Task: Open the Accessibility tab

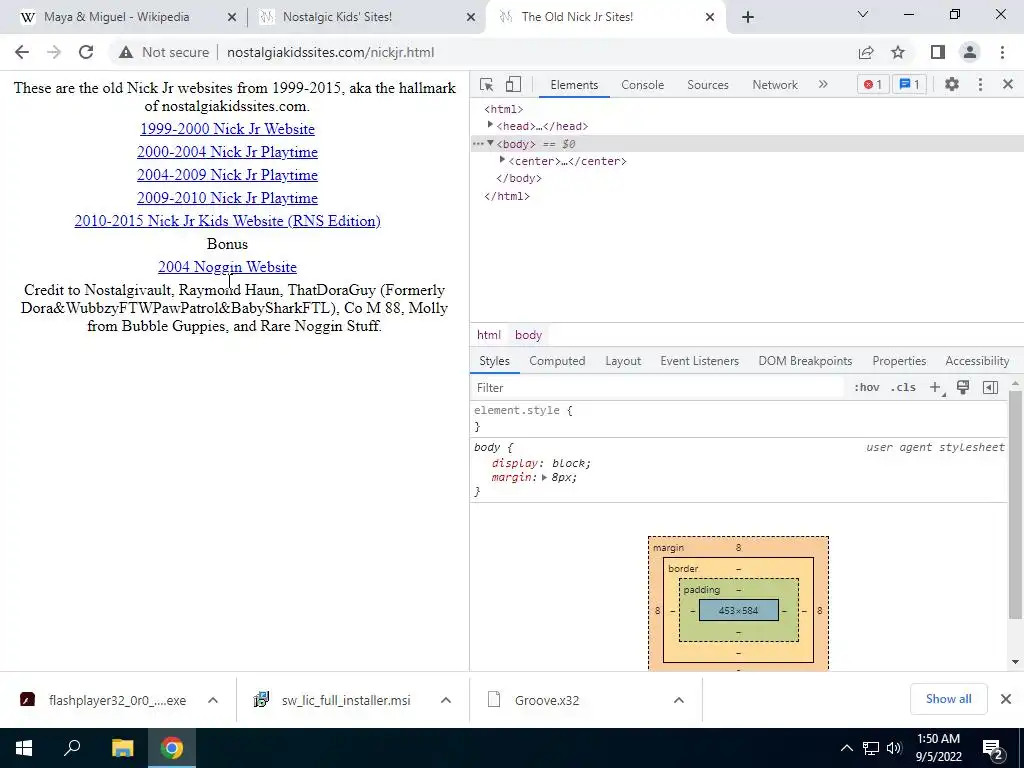Action: (x=977, y=360)
